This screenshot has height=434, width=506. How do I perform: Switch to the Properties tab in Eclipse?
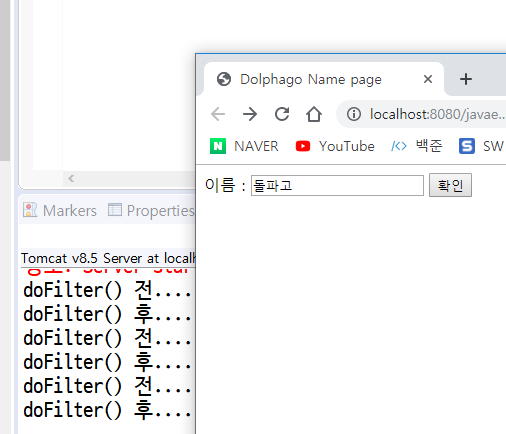[x=151, y=211]
